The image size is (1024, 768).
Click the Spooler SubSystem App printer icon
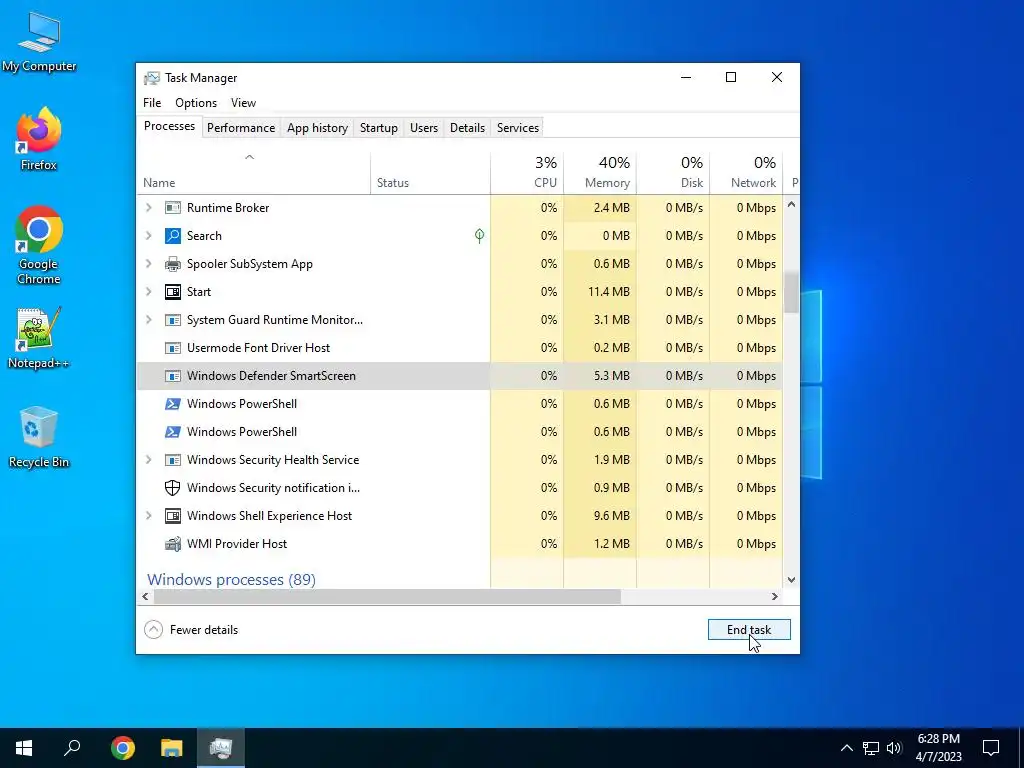(x=172, y=264)
